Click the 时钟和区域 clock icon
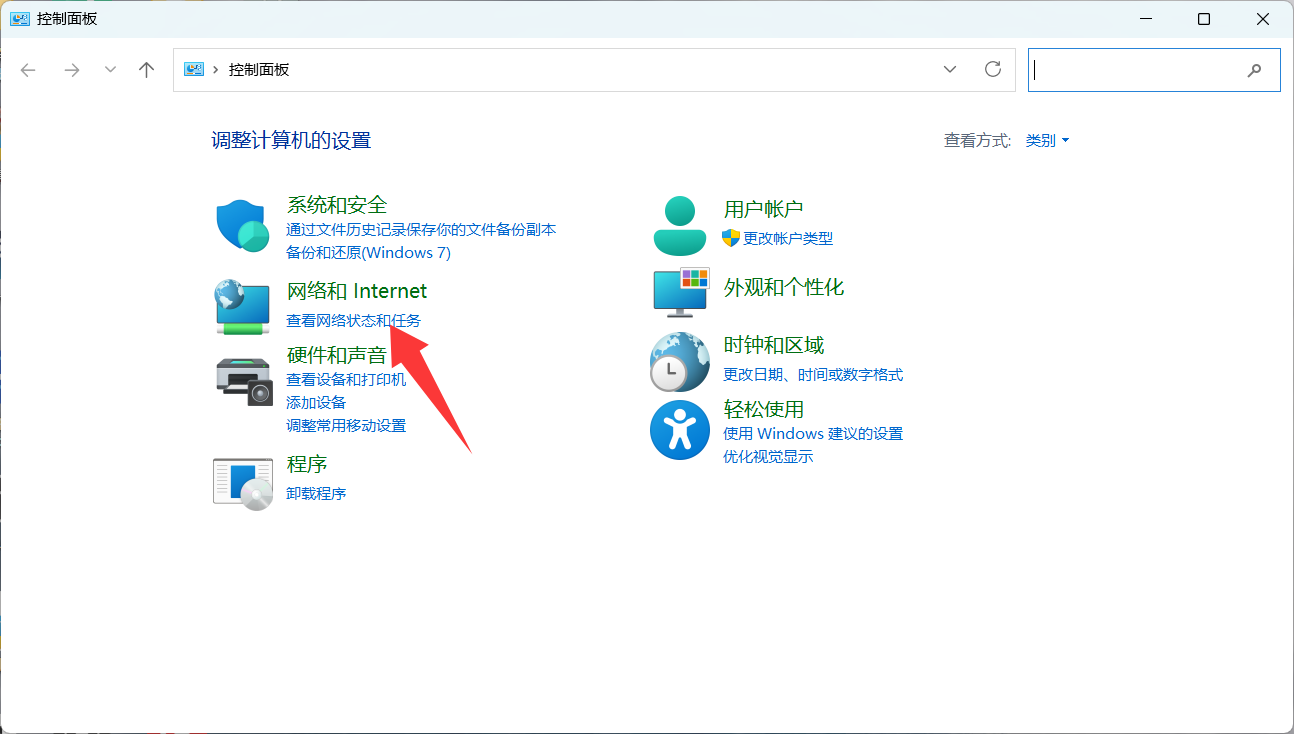1294x734 pixels. click(x=679, y=361)
